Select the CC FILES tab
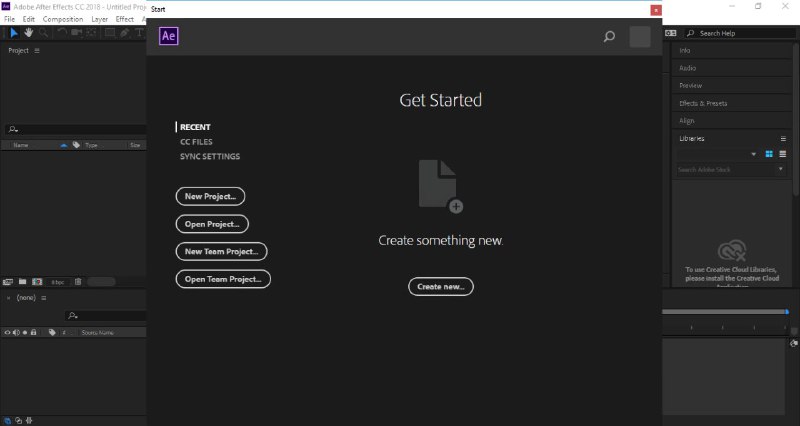The height and width of the screenshot is (426, 800). 196,142
